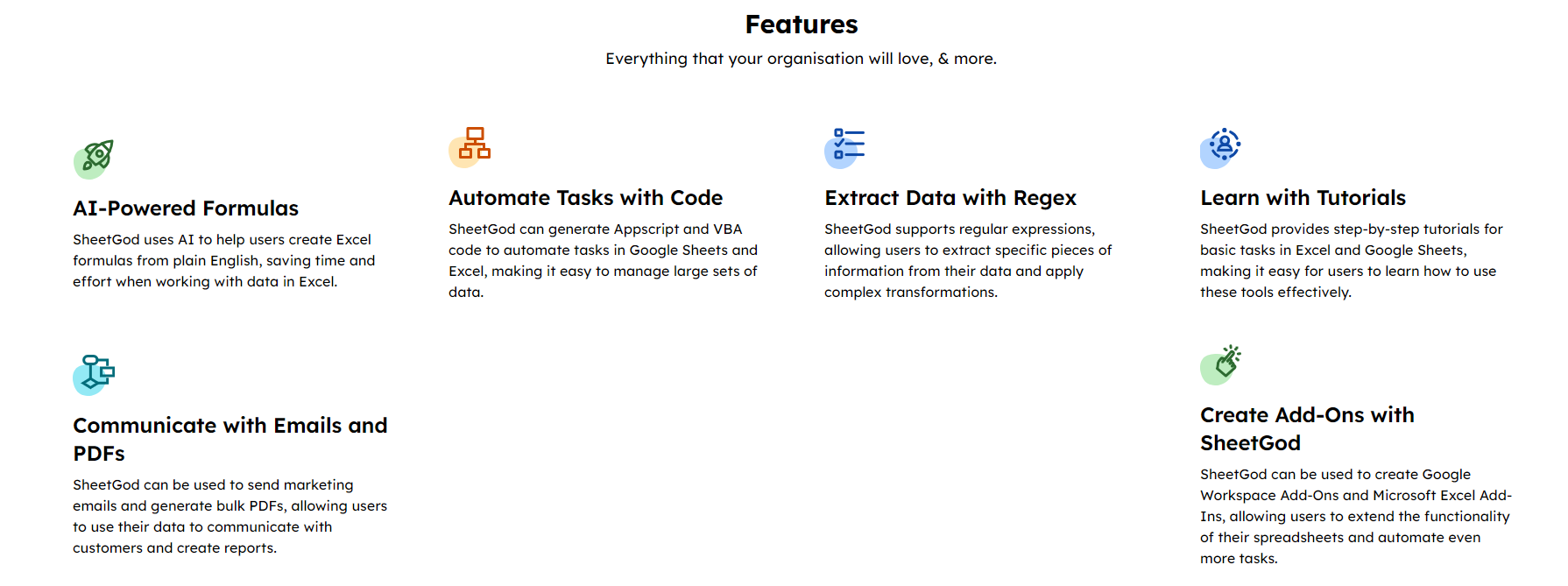This screenshot has height=586, width=1568.
Task: Click the checklist icon above Extract Data
Action: 845,147
